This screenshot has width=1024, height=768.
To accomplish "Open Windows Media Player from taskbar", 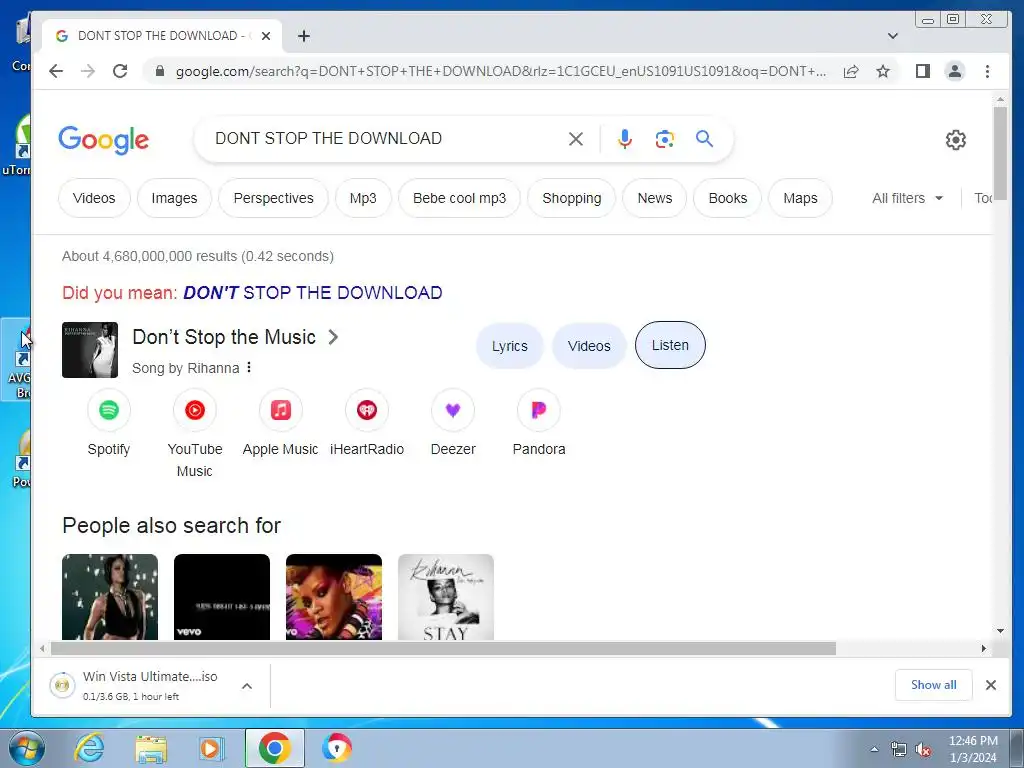I will pyautogui.click(x=211, y=748).
